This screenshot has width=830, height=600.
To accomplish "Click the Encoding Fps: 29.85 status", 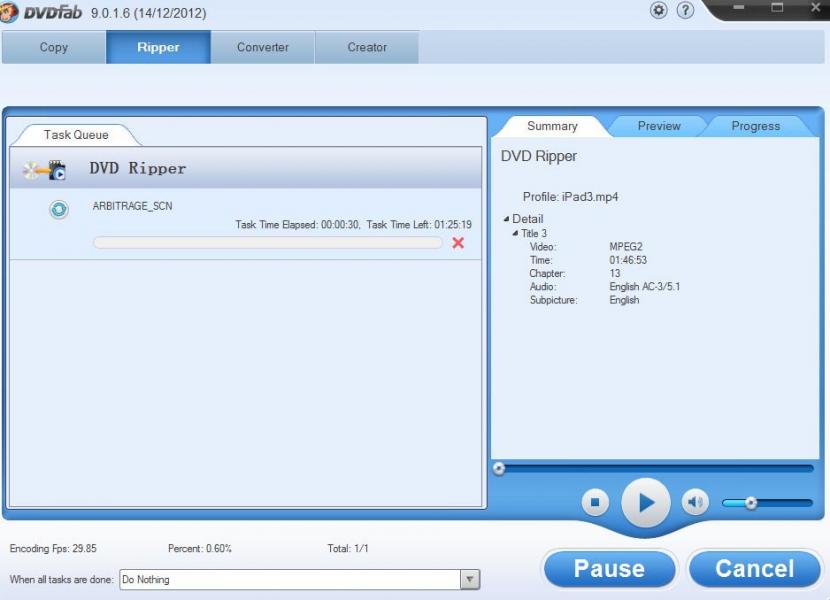I will tap(53, 549).
